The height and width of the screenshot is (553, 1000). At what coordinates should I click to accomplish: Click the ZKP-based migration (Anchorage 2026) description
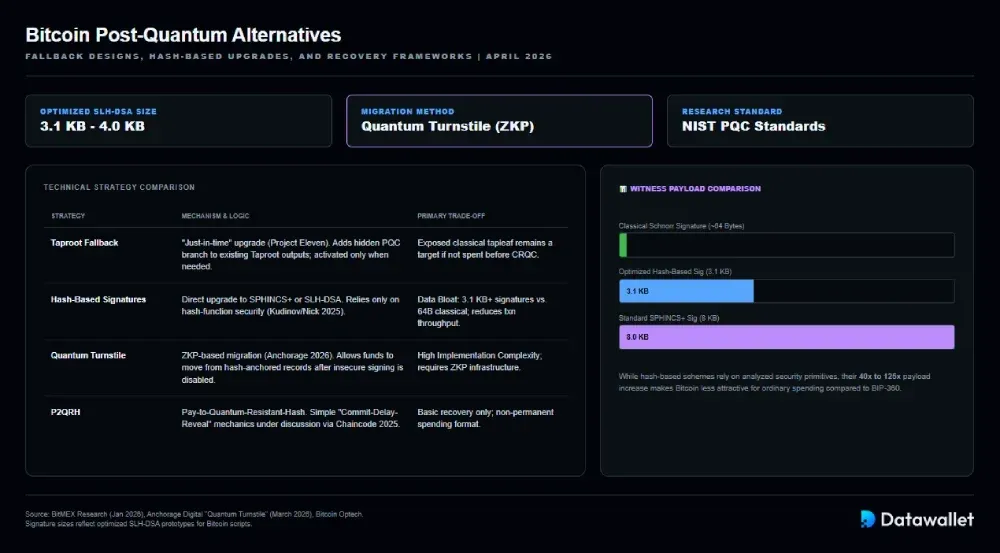tap(292, 367)
